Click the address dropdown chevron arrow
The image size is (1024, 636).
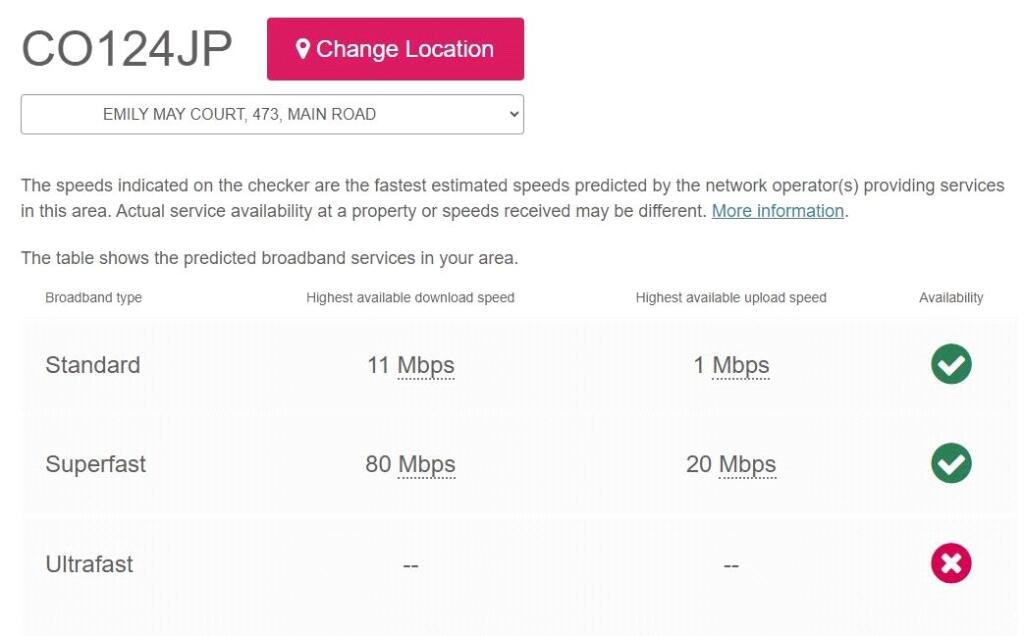[x=514, y=114]
